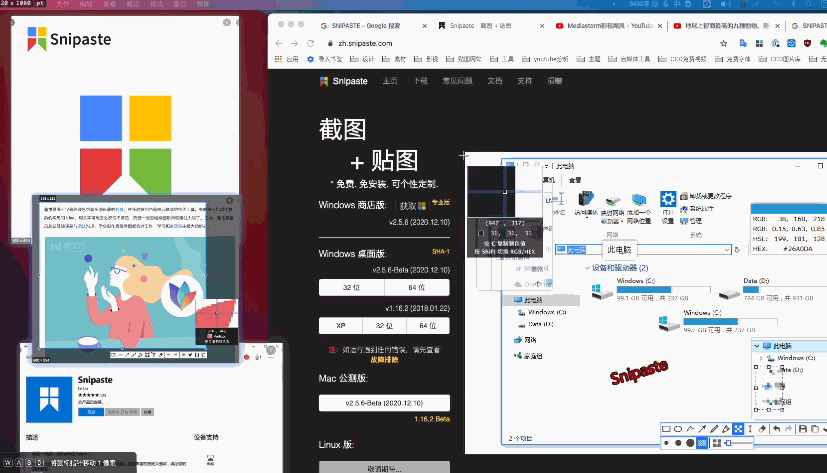Click the 敬请期待 Linux version button

click(384, 468)
